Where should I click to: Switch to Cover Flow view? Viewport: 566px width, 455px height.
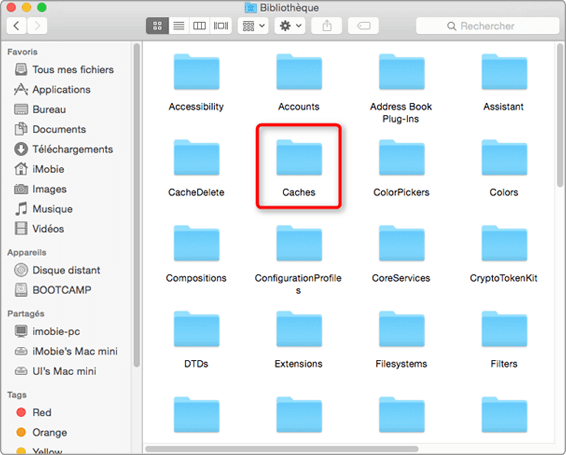(221, 26)
